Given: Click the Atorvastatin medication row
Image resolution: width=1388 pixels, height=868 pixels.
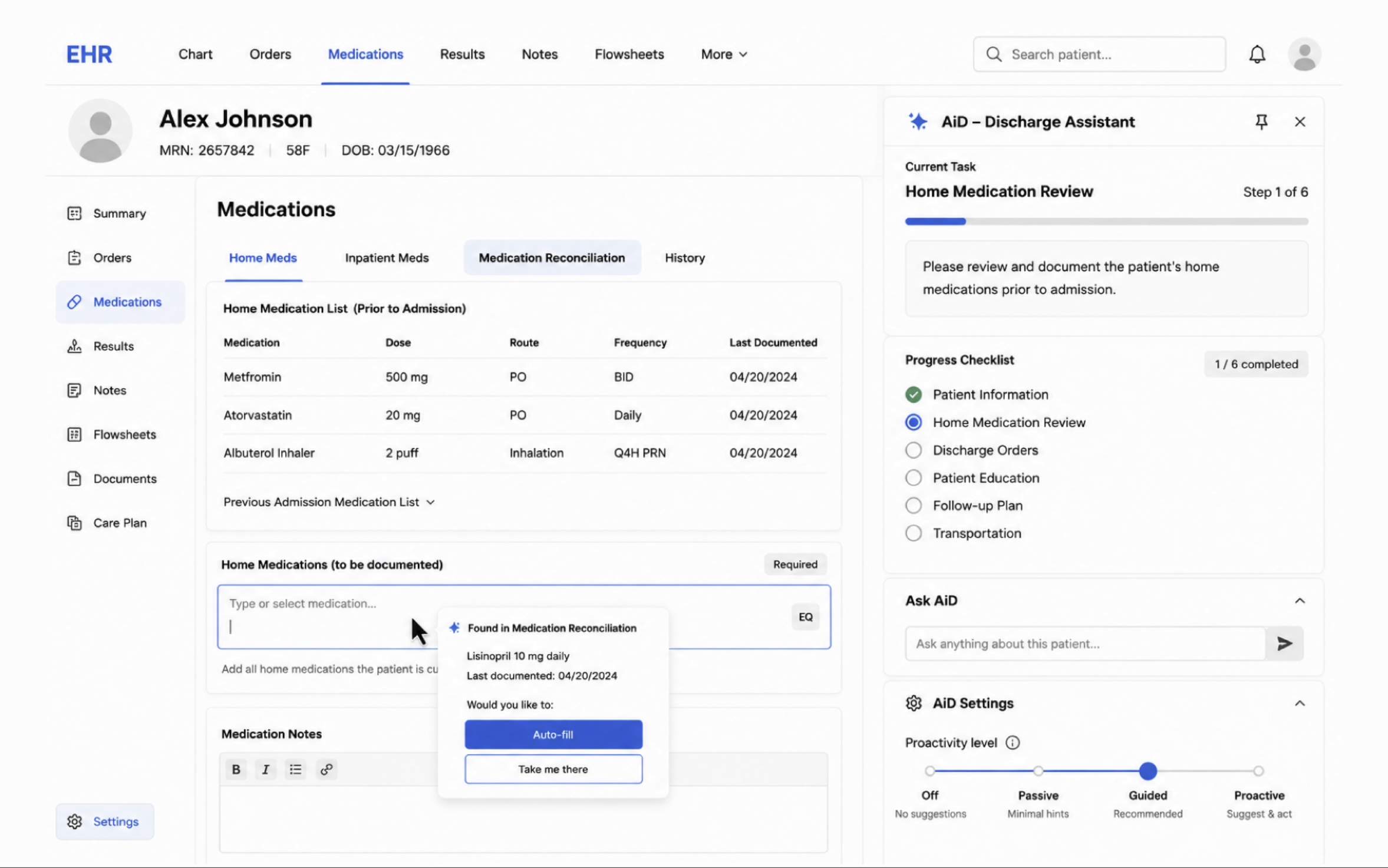Looking at the screenshot, I should click(525, 415).
